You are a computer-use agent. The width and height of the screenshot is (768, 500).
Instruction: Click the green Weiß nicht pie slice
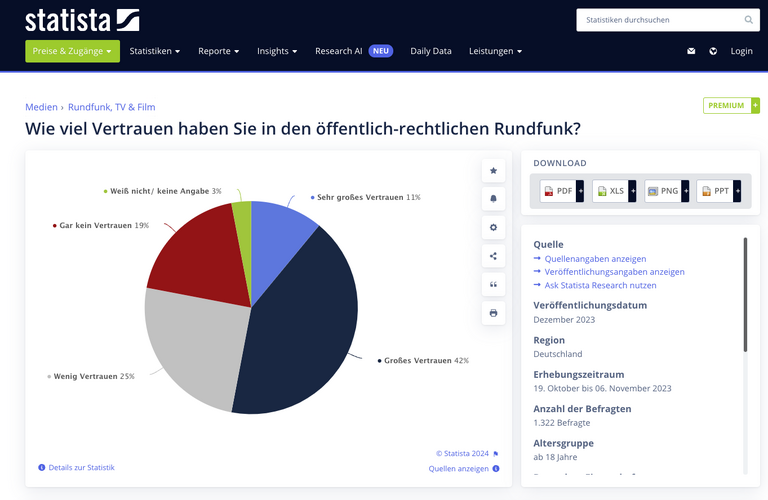[x=243, y=235]
